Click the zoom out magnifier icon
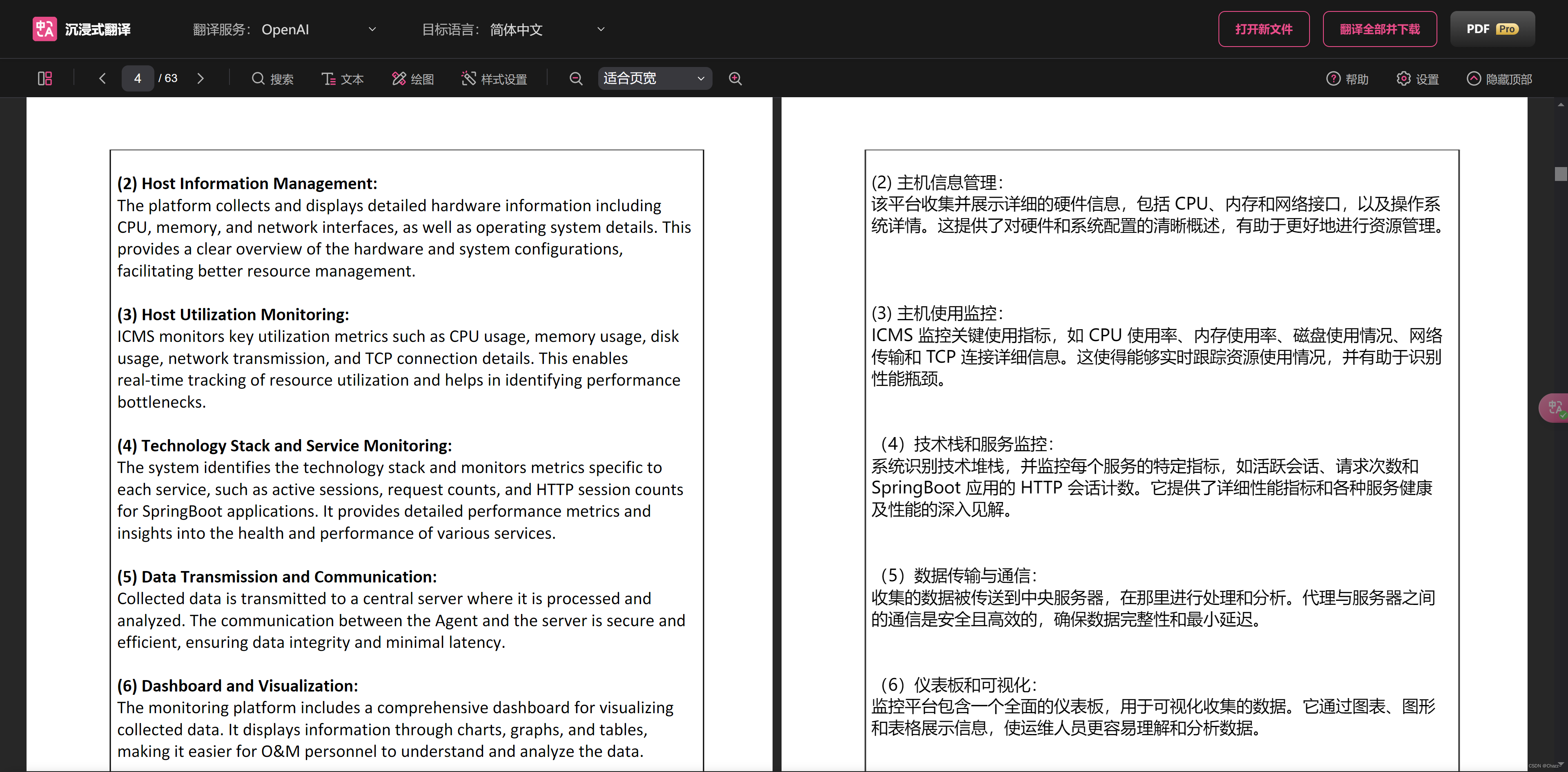This screenshot has height=772, width=1568. (x=575, y=78)
